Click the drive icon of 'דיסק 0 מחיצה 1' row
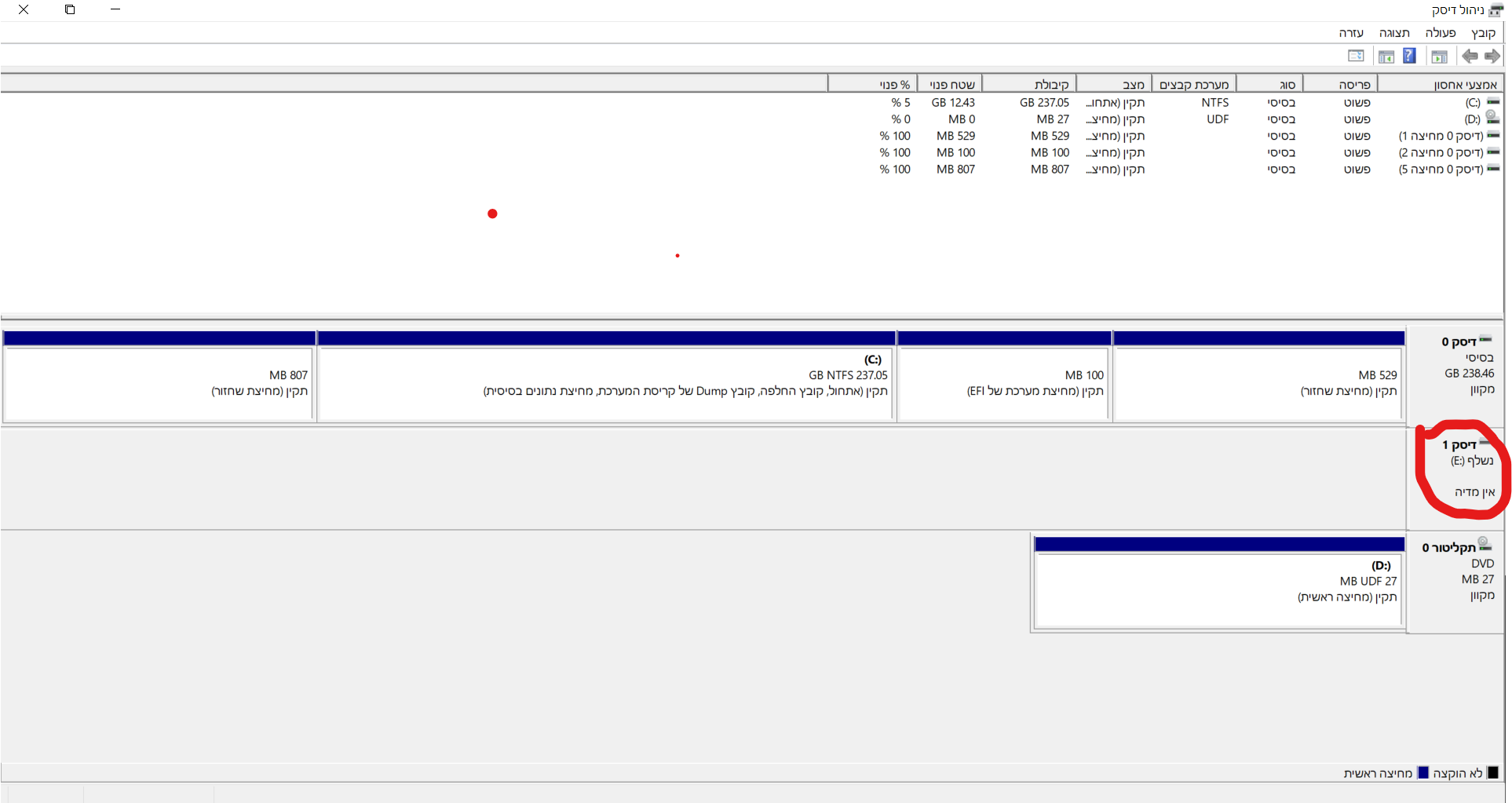This screenshot has width=1512, height=803. 1493,136
